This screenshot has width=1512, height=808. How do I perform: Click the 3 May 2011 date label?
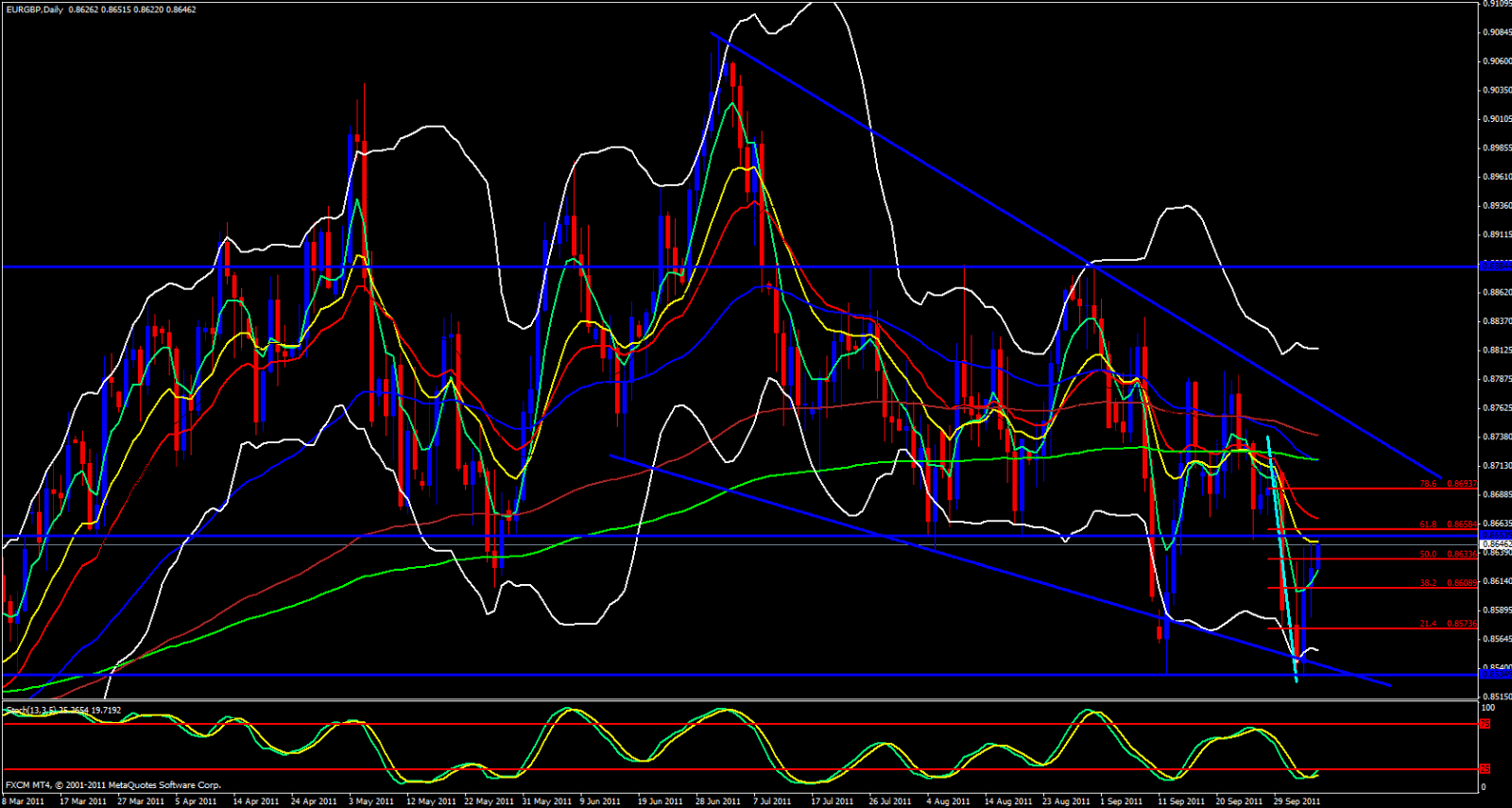[x=371, y=801]
